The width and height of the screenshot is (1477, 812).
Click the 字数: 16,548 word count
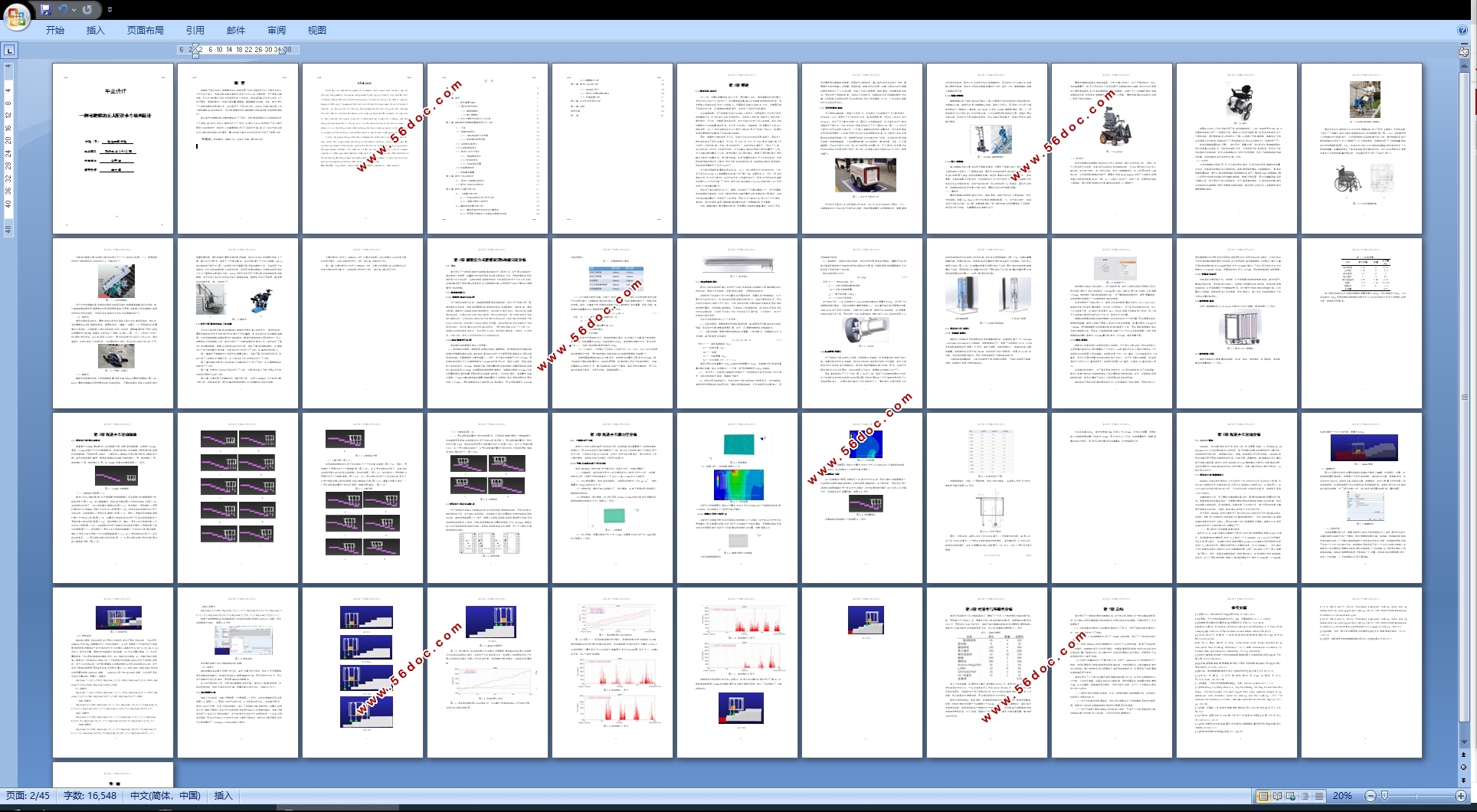point(90,796)
